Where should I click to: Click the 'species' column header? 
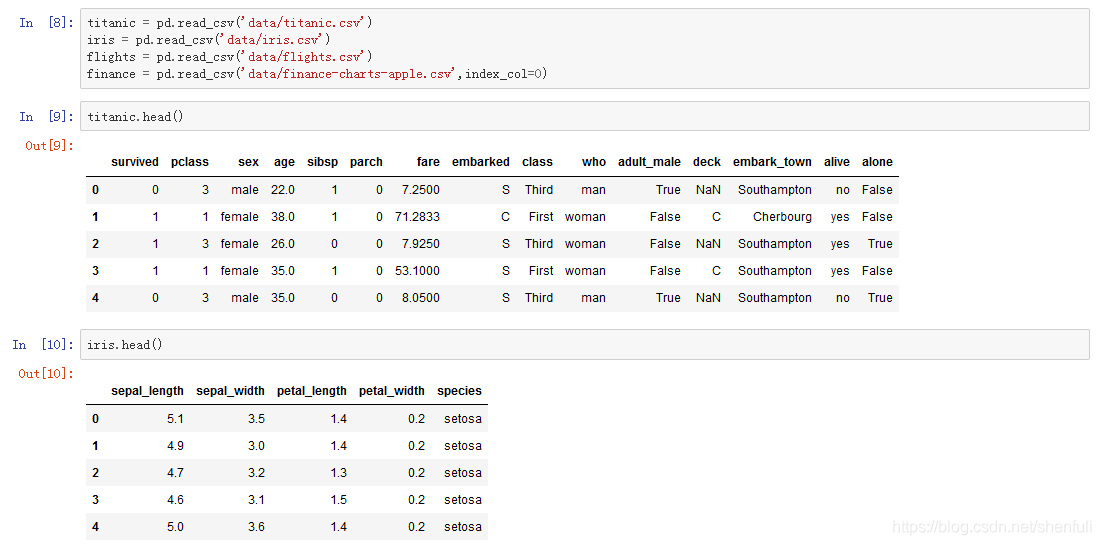tap(459, 391)
